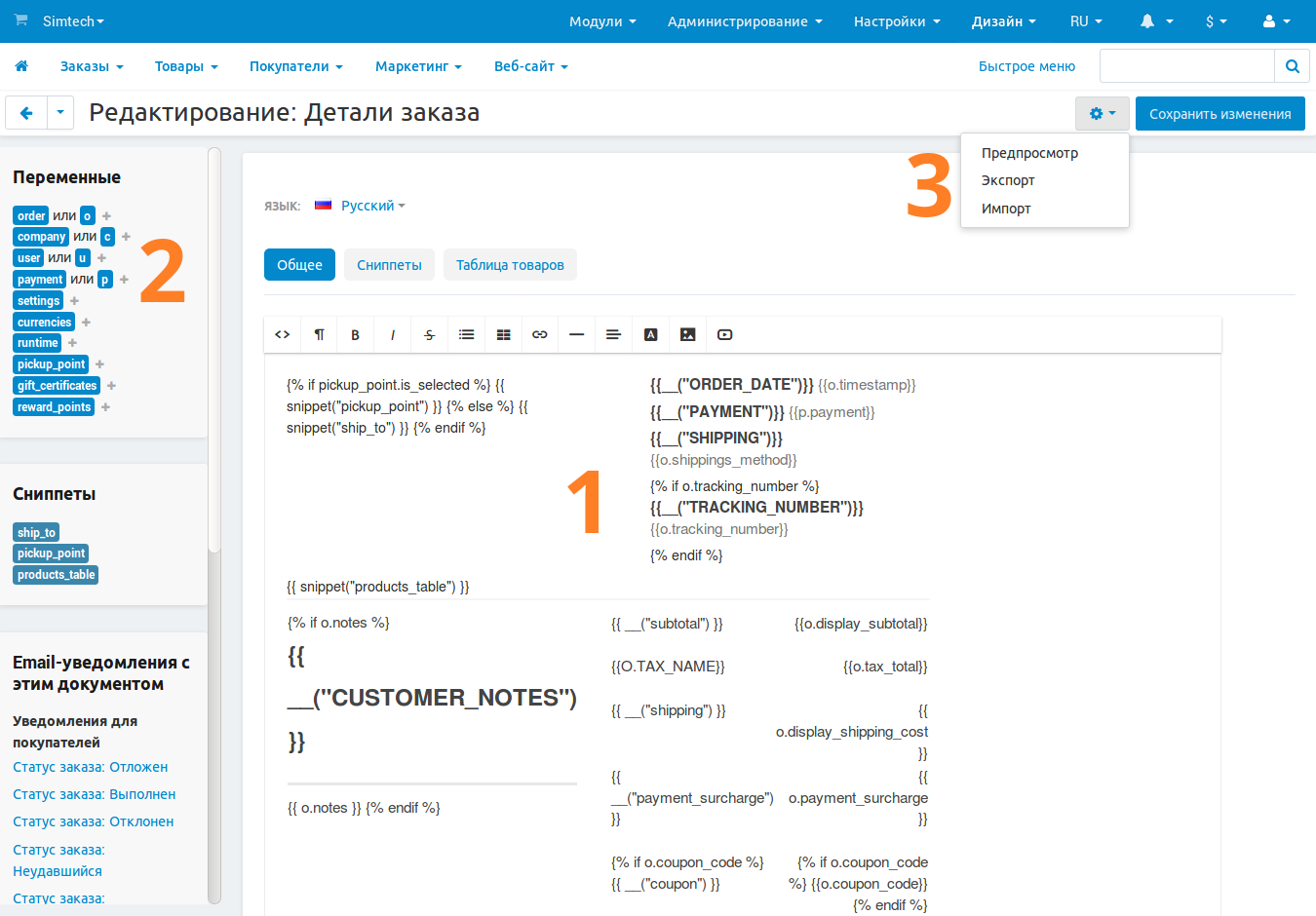
Task: Click into the top search field
Action: pos(1186,66)
